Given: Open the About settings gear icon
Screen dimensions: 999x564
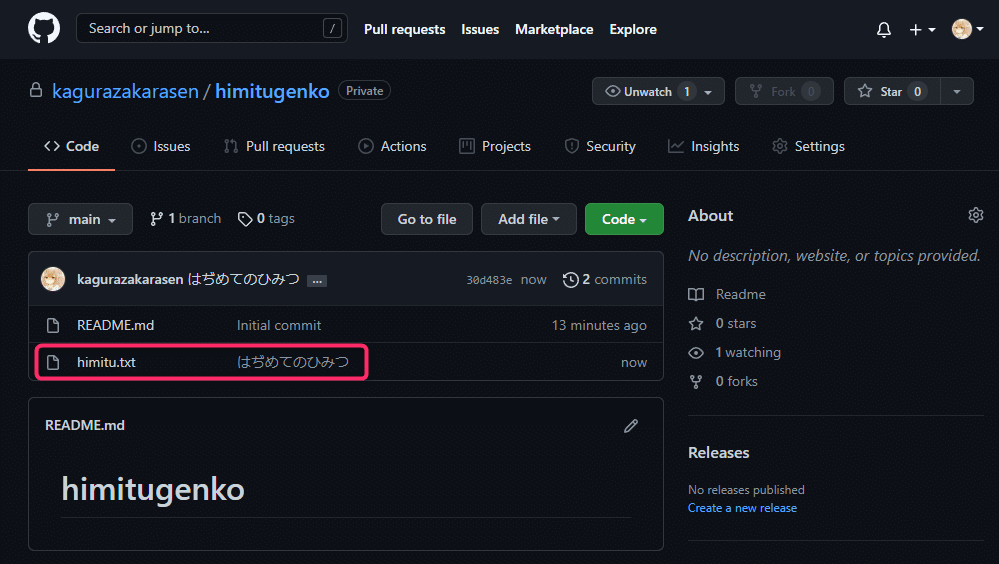Looking at the screenshot, I should [x=975, y=215].
